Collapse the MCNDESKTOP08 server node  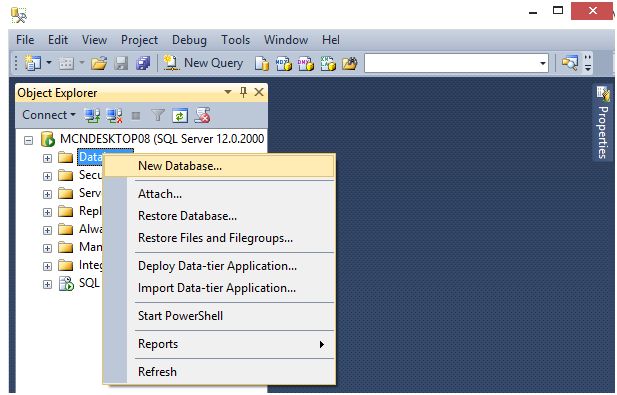point(28,140)
